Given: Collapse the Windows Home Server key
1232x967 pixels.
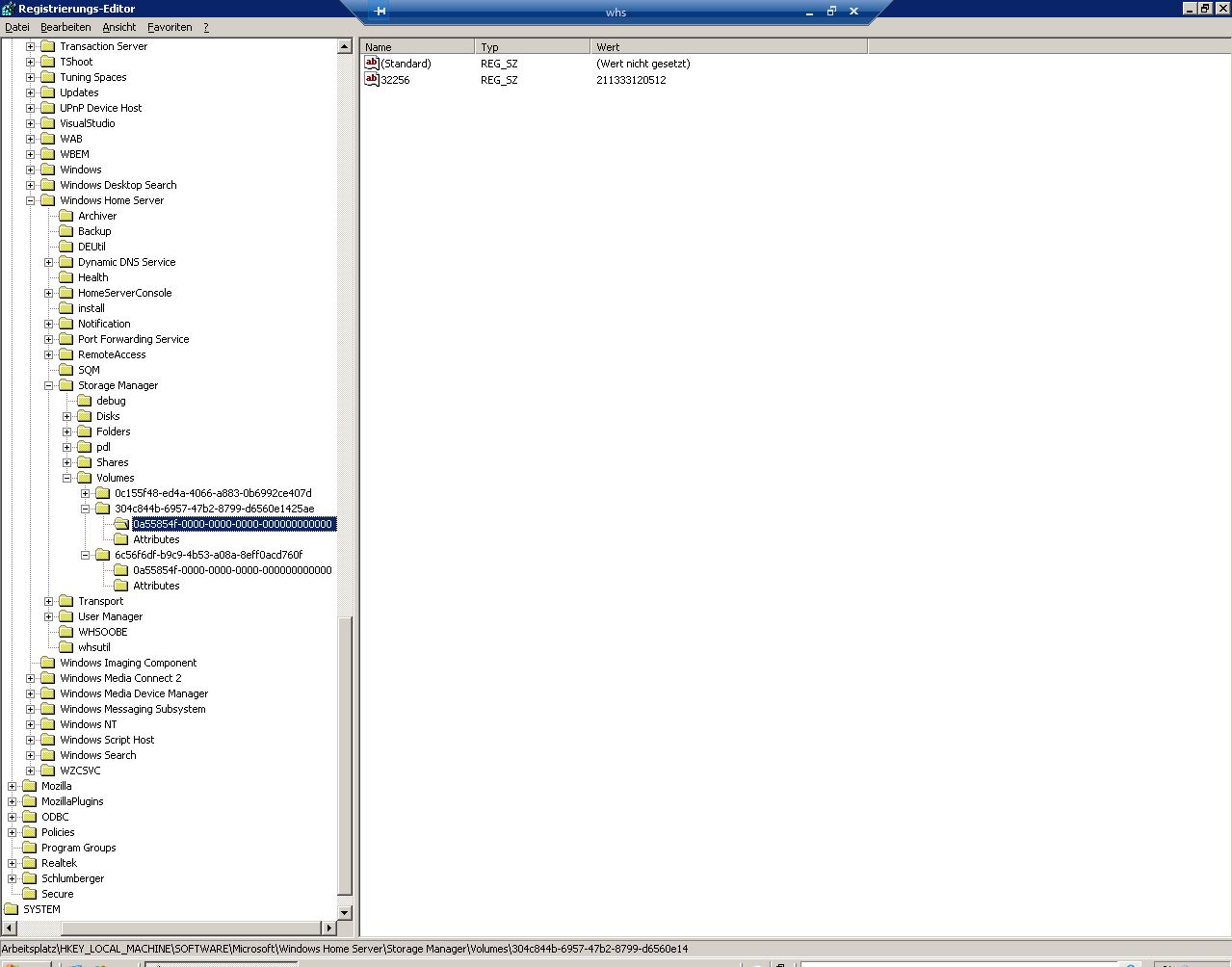Looking at the screenshot, I should 30,200.
